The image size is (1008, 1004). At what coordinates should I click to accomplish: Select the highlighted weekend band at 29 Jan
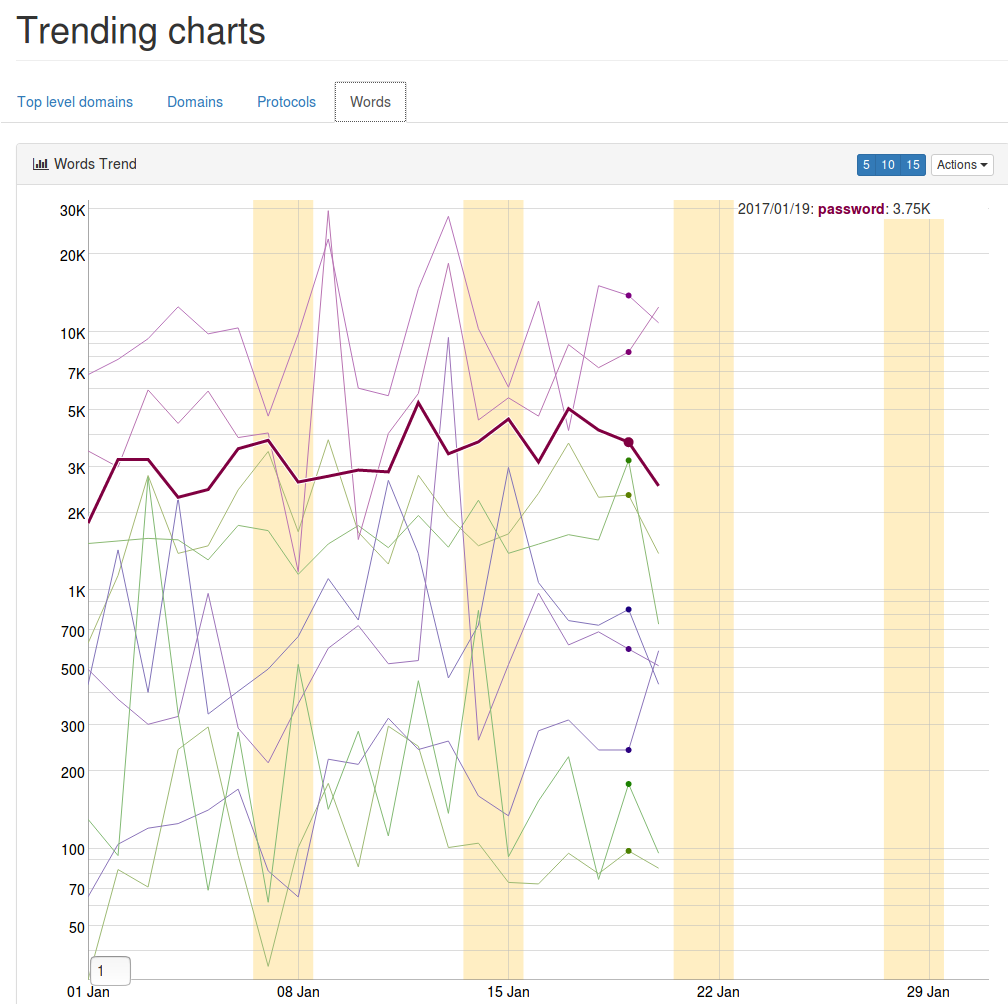[x=913, y=600]
